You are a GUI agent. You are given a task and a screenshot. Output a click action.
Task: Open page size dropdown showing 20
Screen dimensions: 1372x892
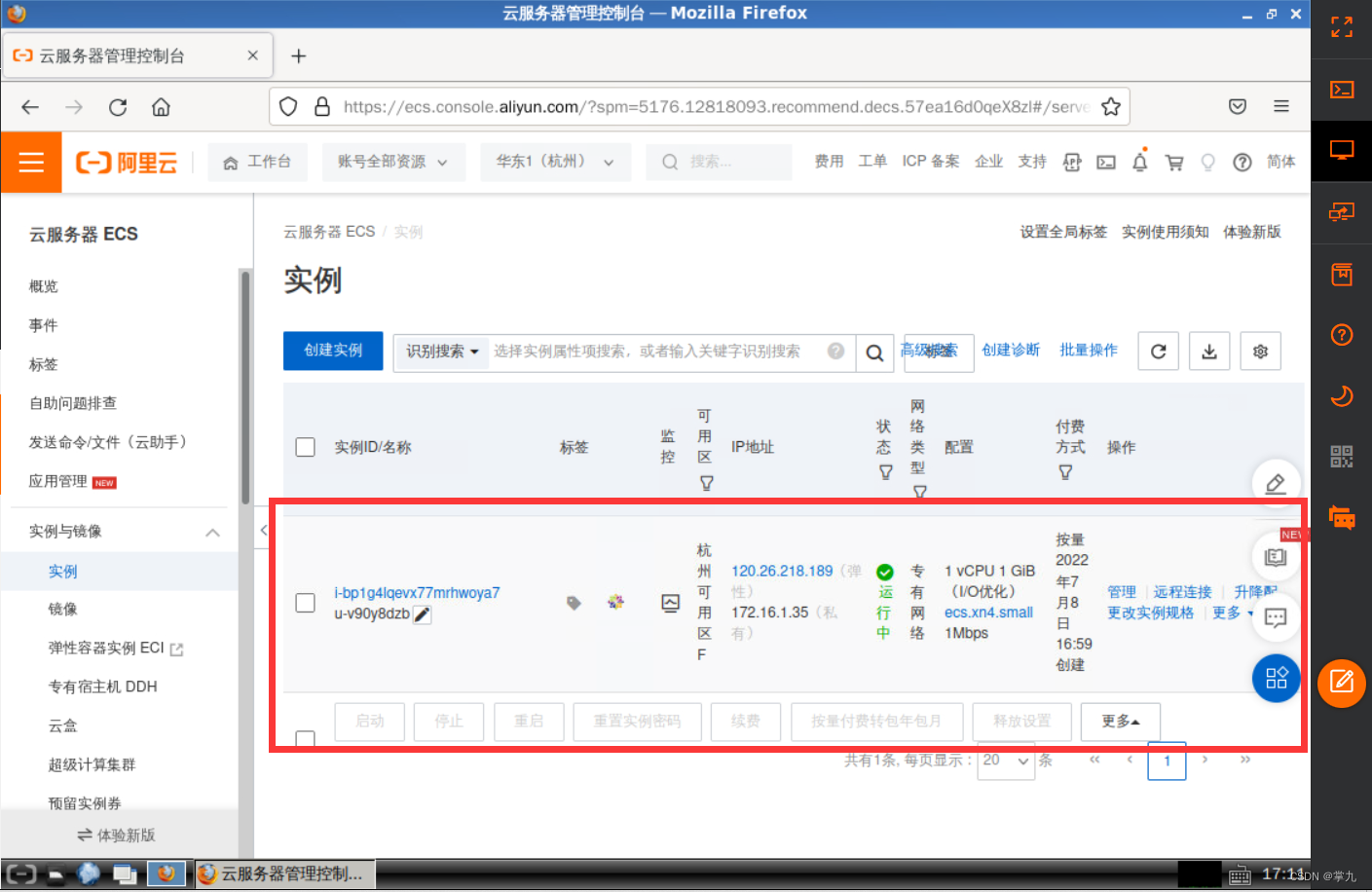click(1006, 761)
